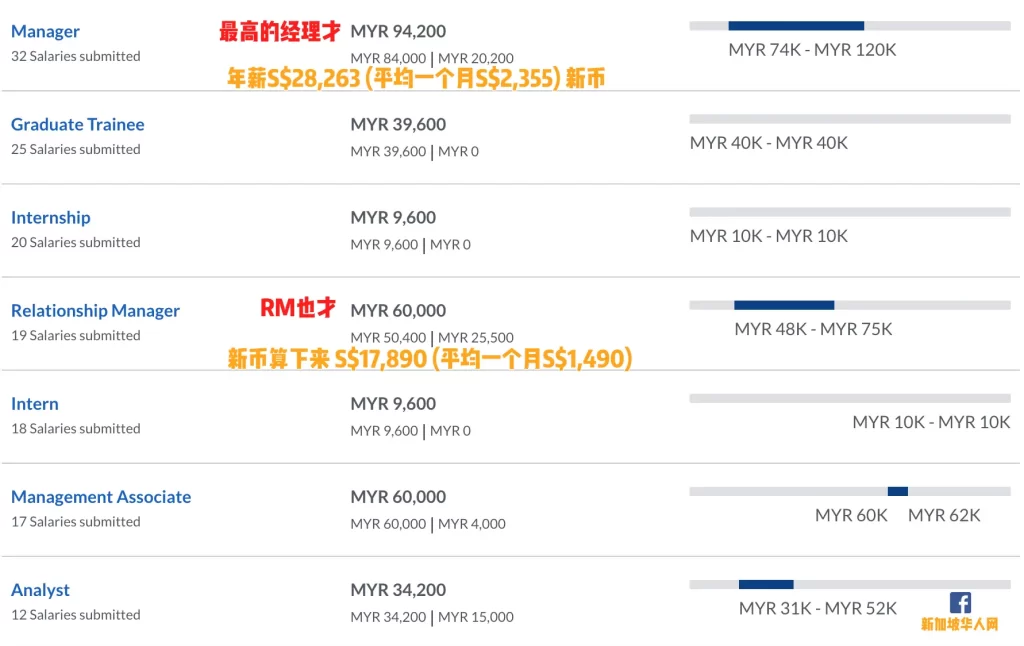Screen dimensions: 1024x646
Task: Open the Relationship Manager salary link
Action: coord(95,310)
